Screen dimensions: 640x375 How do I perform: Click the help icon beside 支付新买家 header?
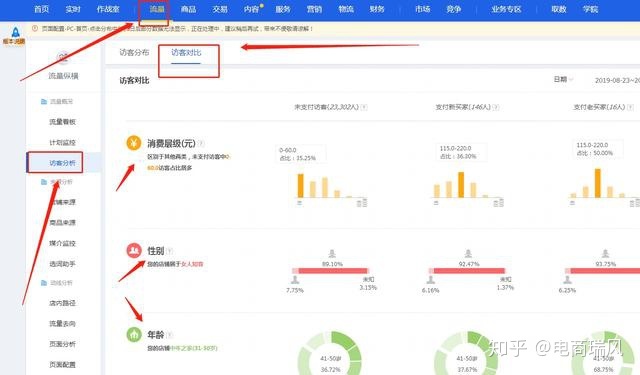pos(496,107)
